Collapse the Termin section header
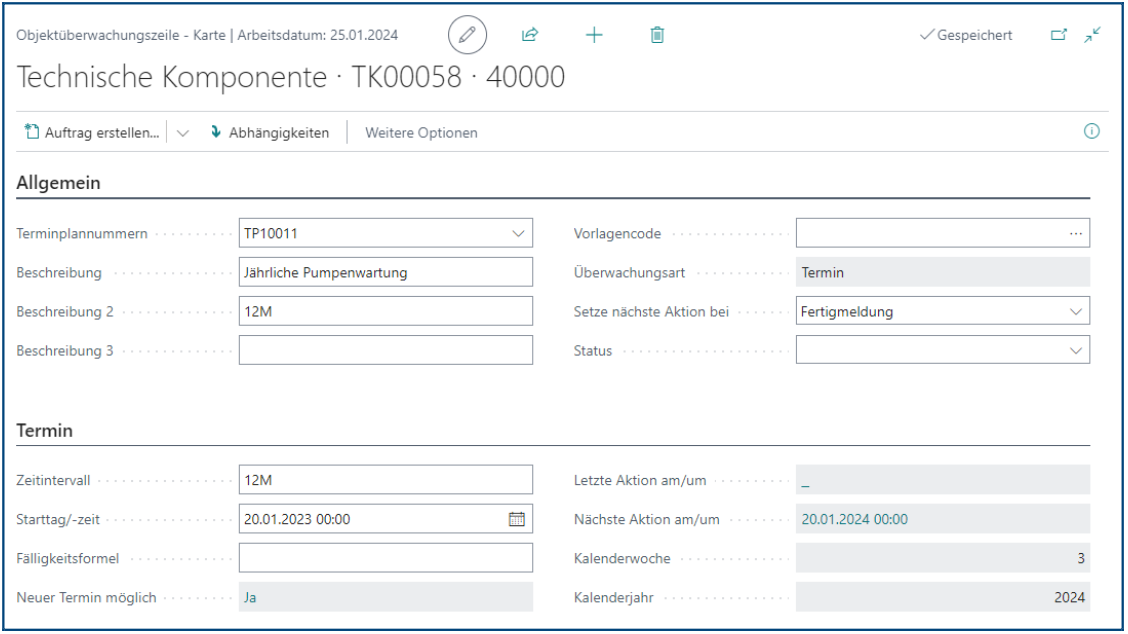Screen dimensions: 1128x634 tap(45, 430)
